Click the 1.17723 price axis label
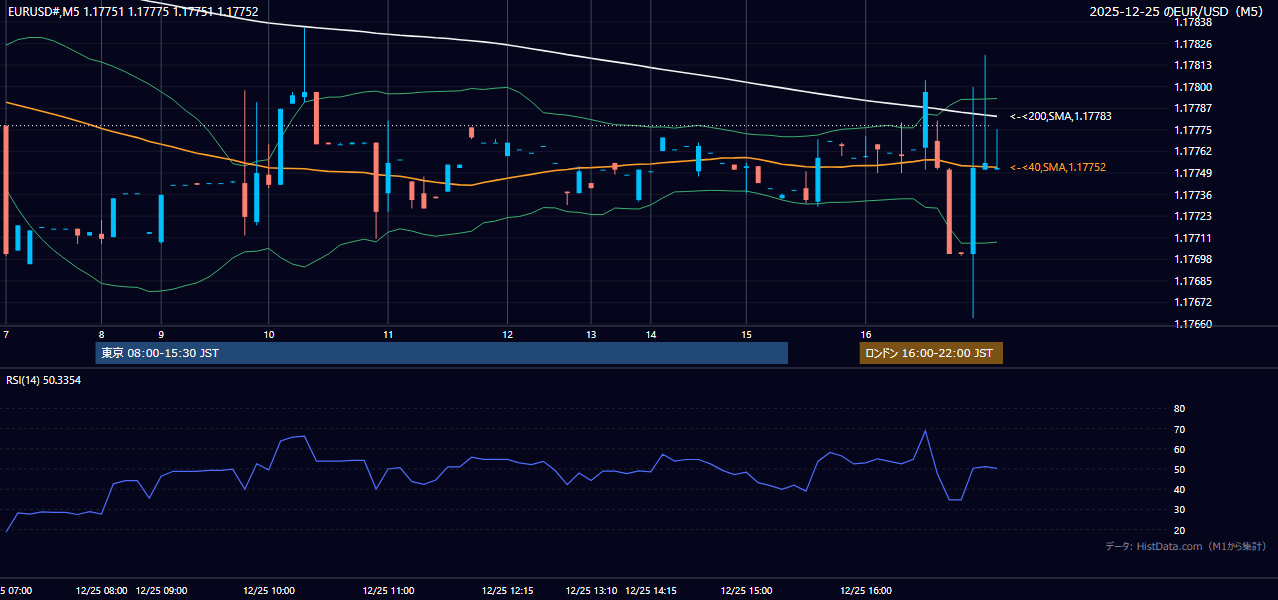Screen dimensions: 1278x600 point(1192,217)
